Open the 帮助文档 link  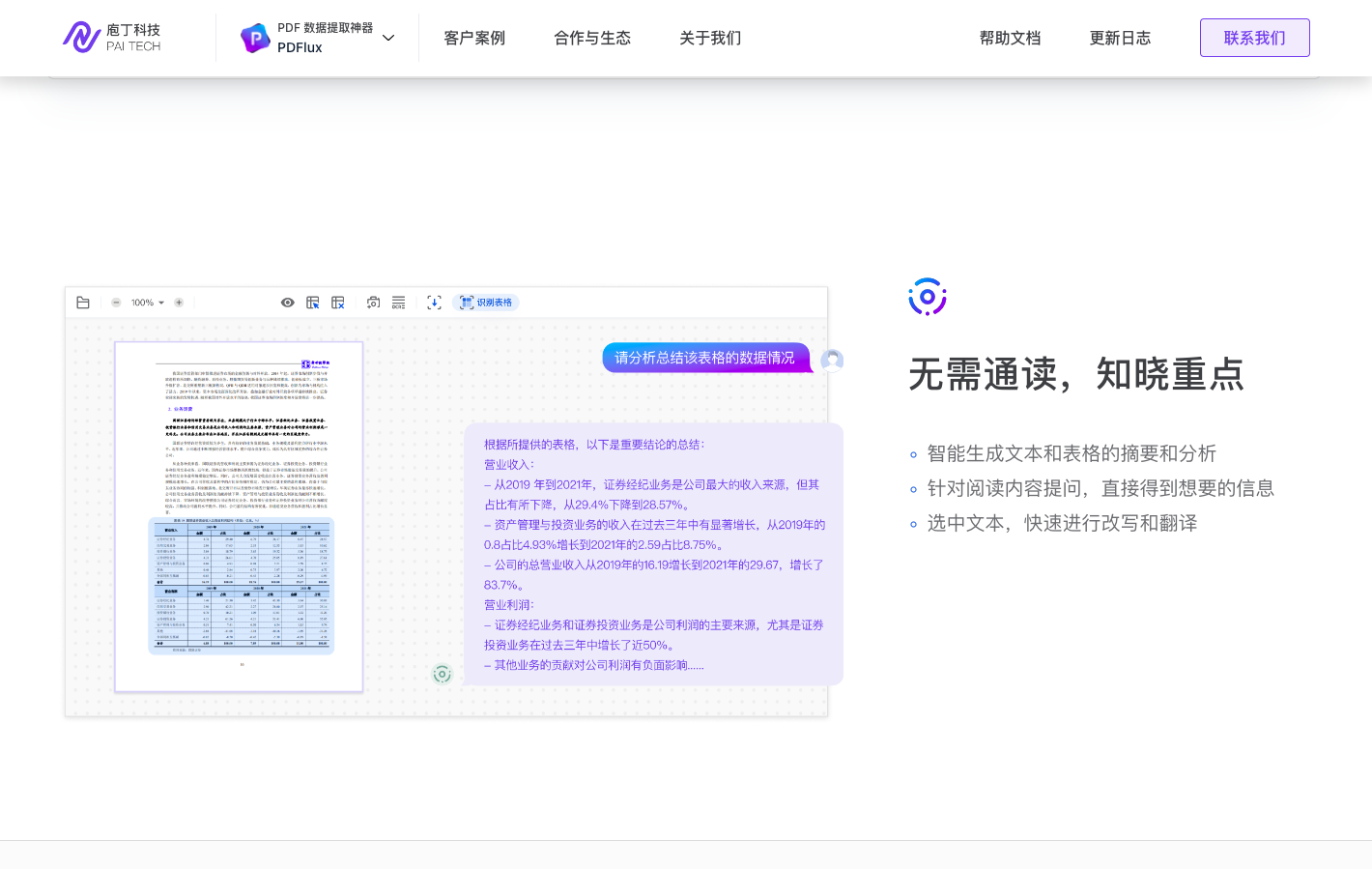[x=1010, y=38]
